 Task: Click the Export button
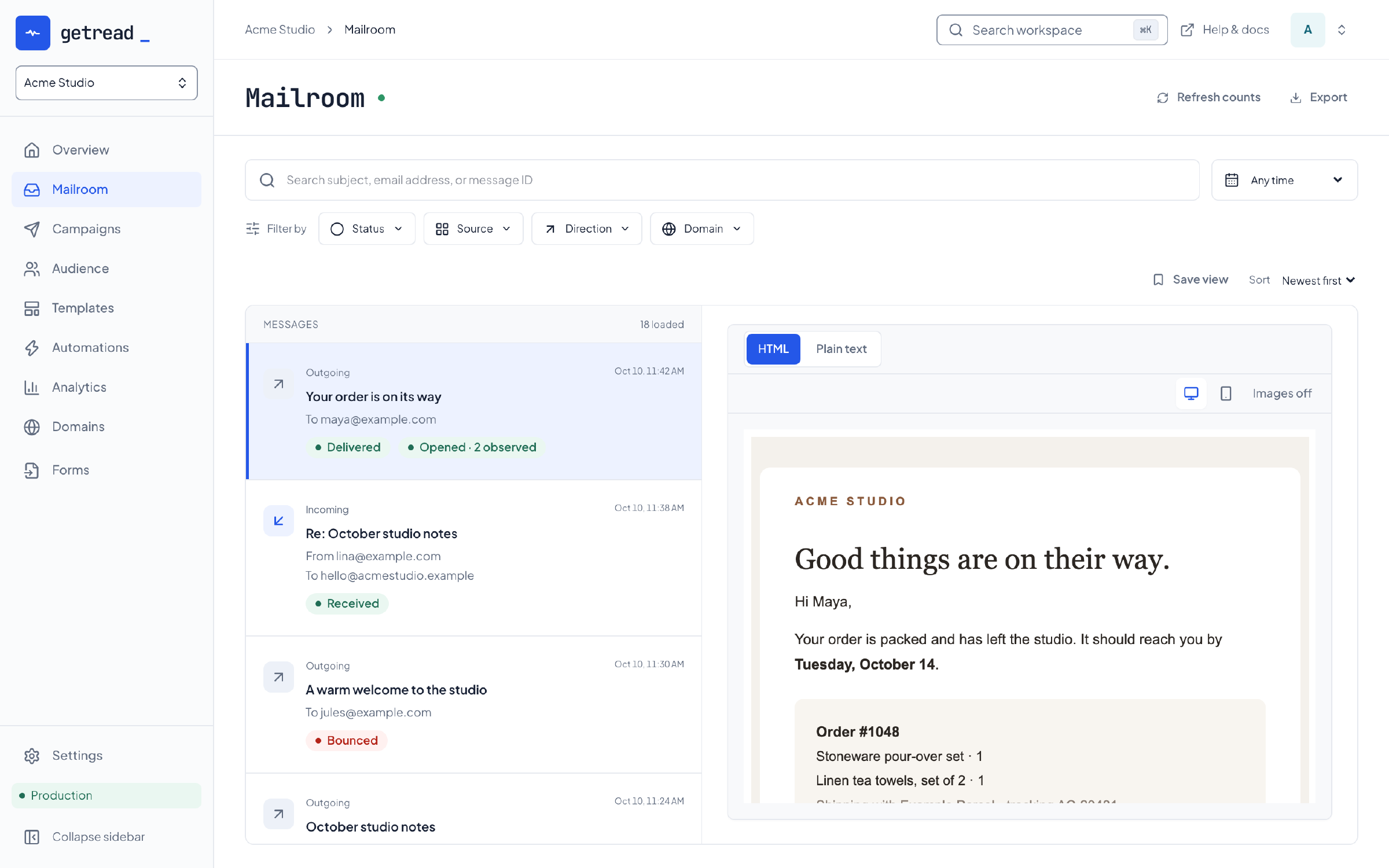coord(1318,97)
